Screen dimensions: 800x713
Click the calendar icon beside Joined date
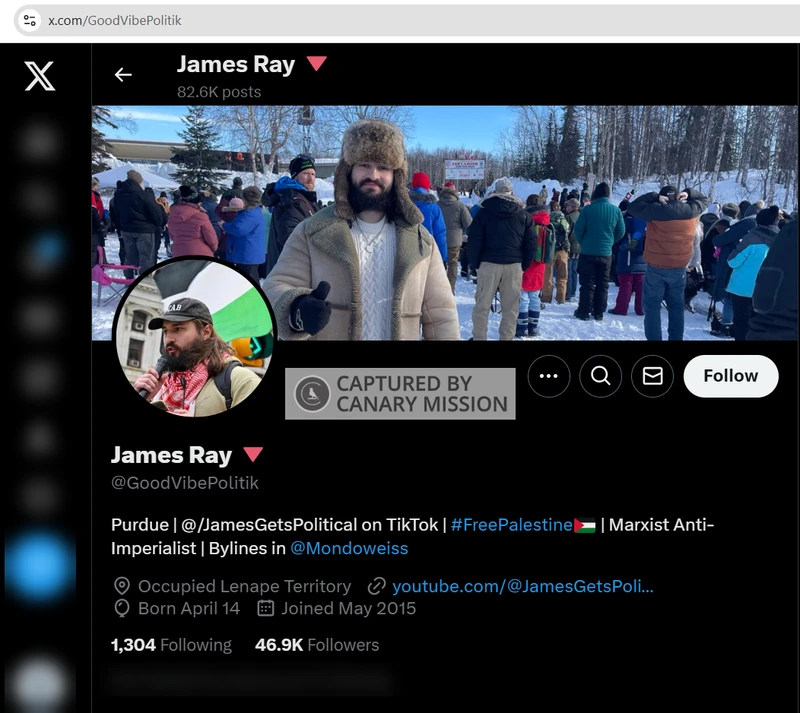pyautogui.click(x=265, y=608)
